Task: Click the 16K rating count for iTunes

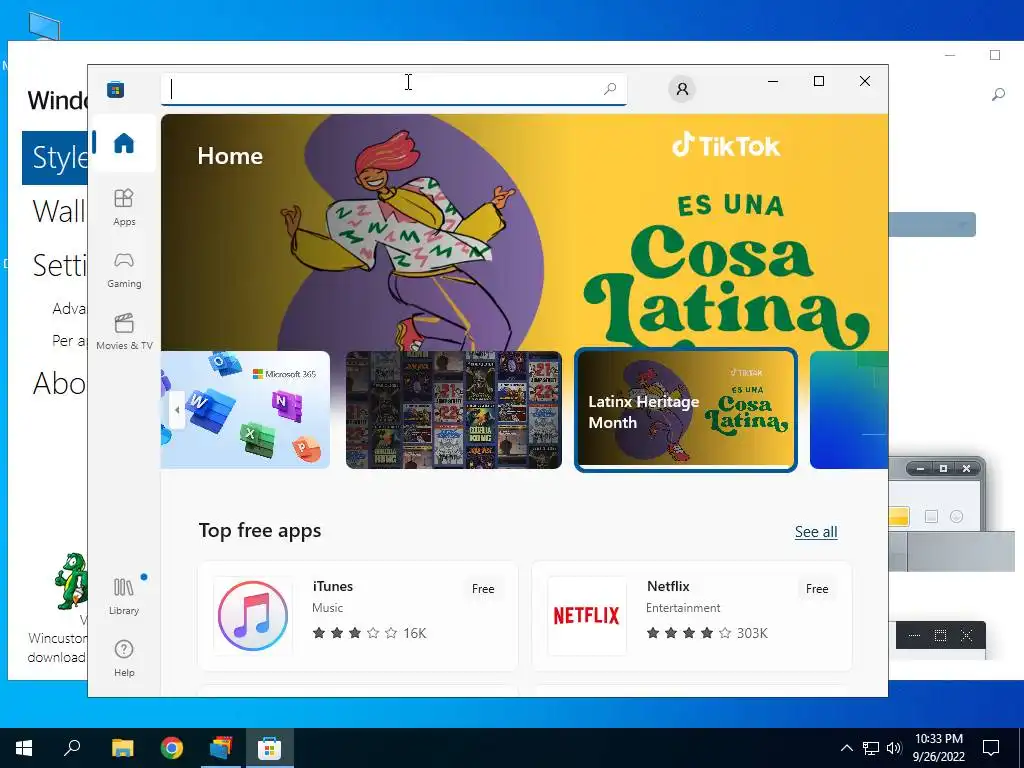Action: point(415,633)
